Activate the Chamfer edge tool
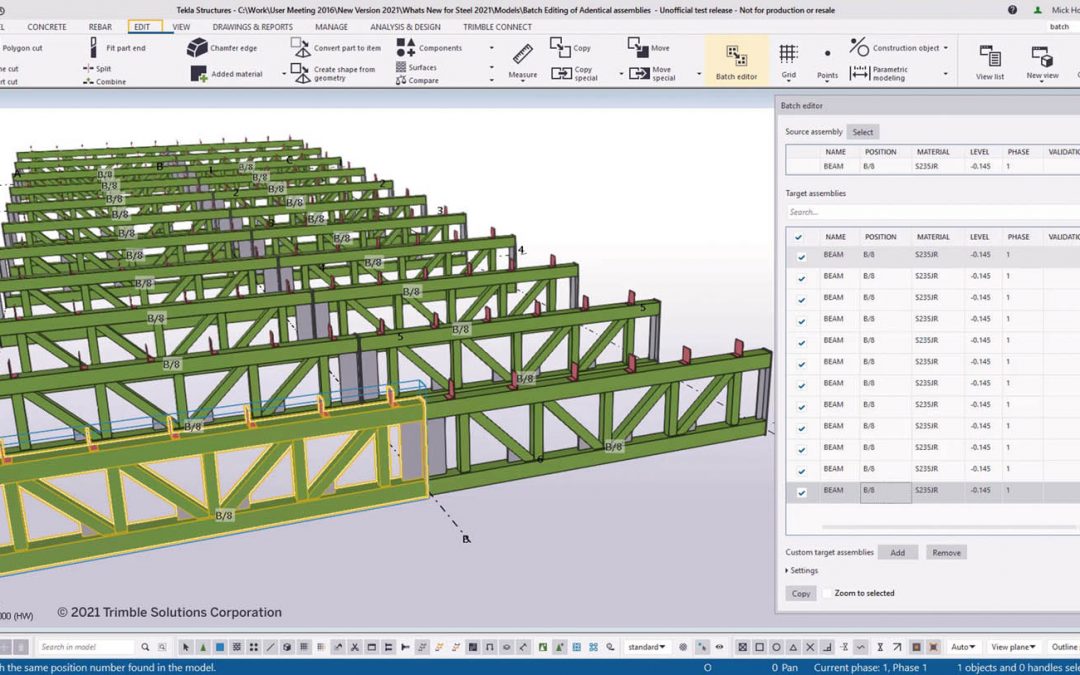Viewport: 1080px width, 675px height. click(222, 48)
